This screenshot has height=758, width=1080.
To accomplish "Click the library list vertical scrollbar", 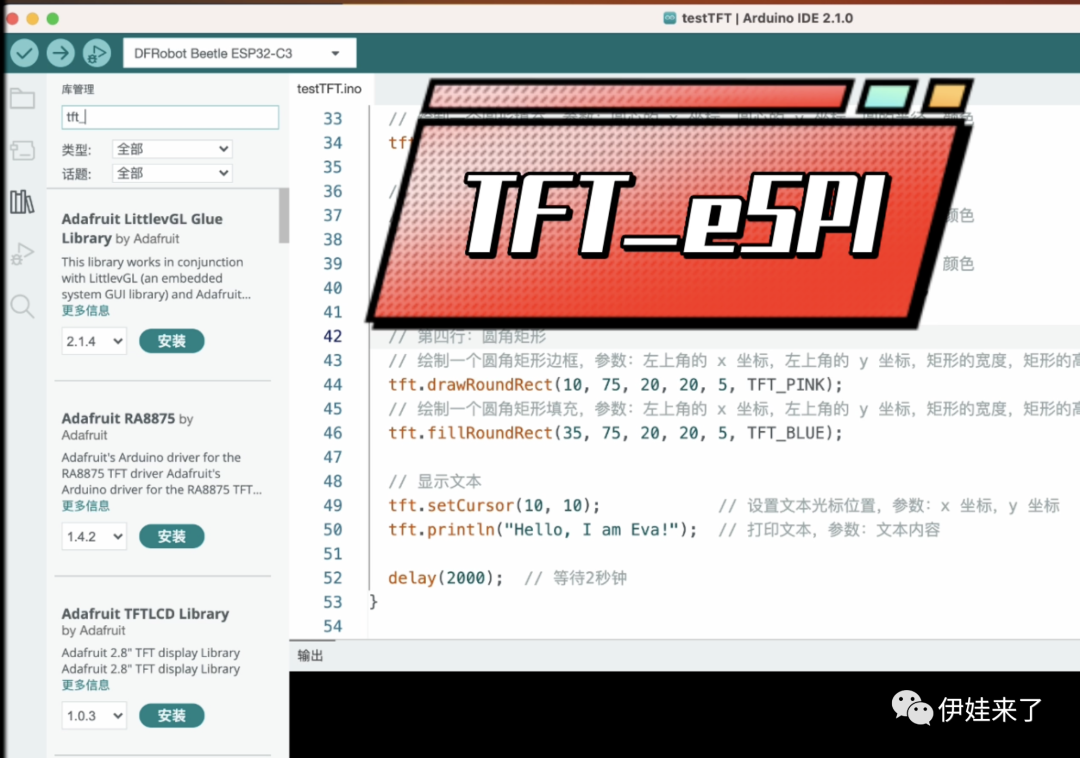I will tap(284, 215).
